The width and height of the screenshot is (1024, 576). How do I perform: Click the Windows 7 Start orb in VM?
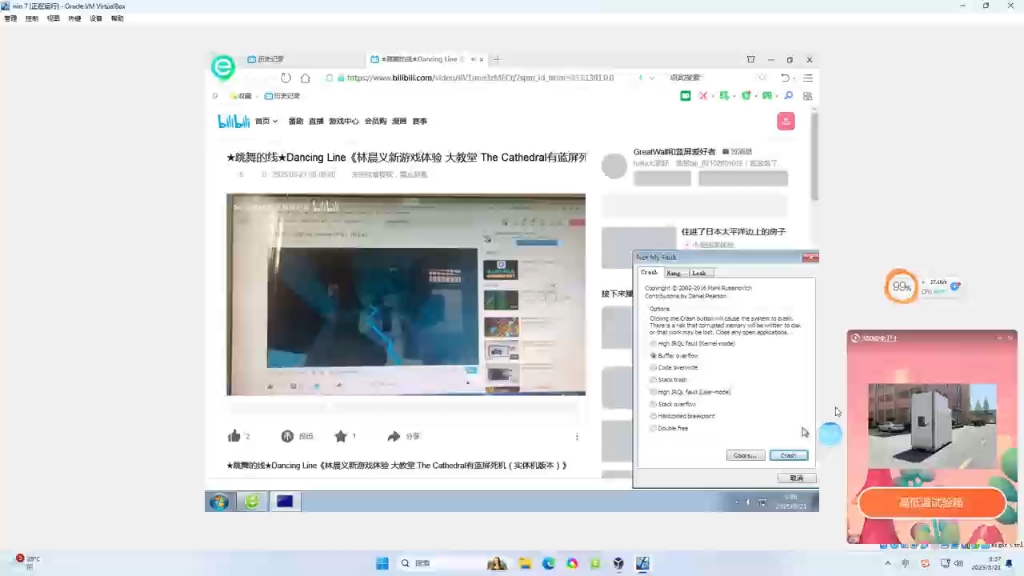click(219, 502)
